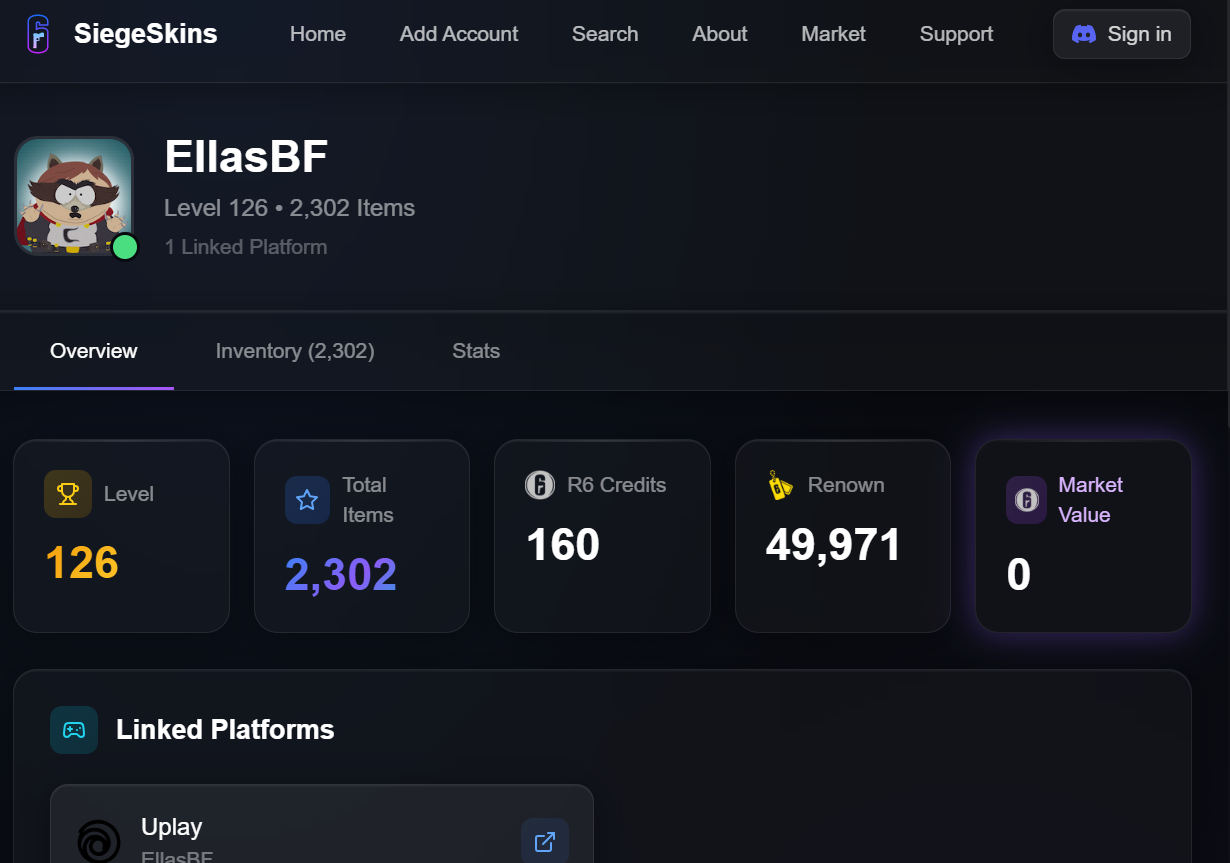Click the green online status dot
Viewport: 1230px width, 863px height.
click(125, 247)
